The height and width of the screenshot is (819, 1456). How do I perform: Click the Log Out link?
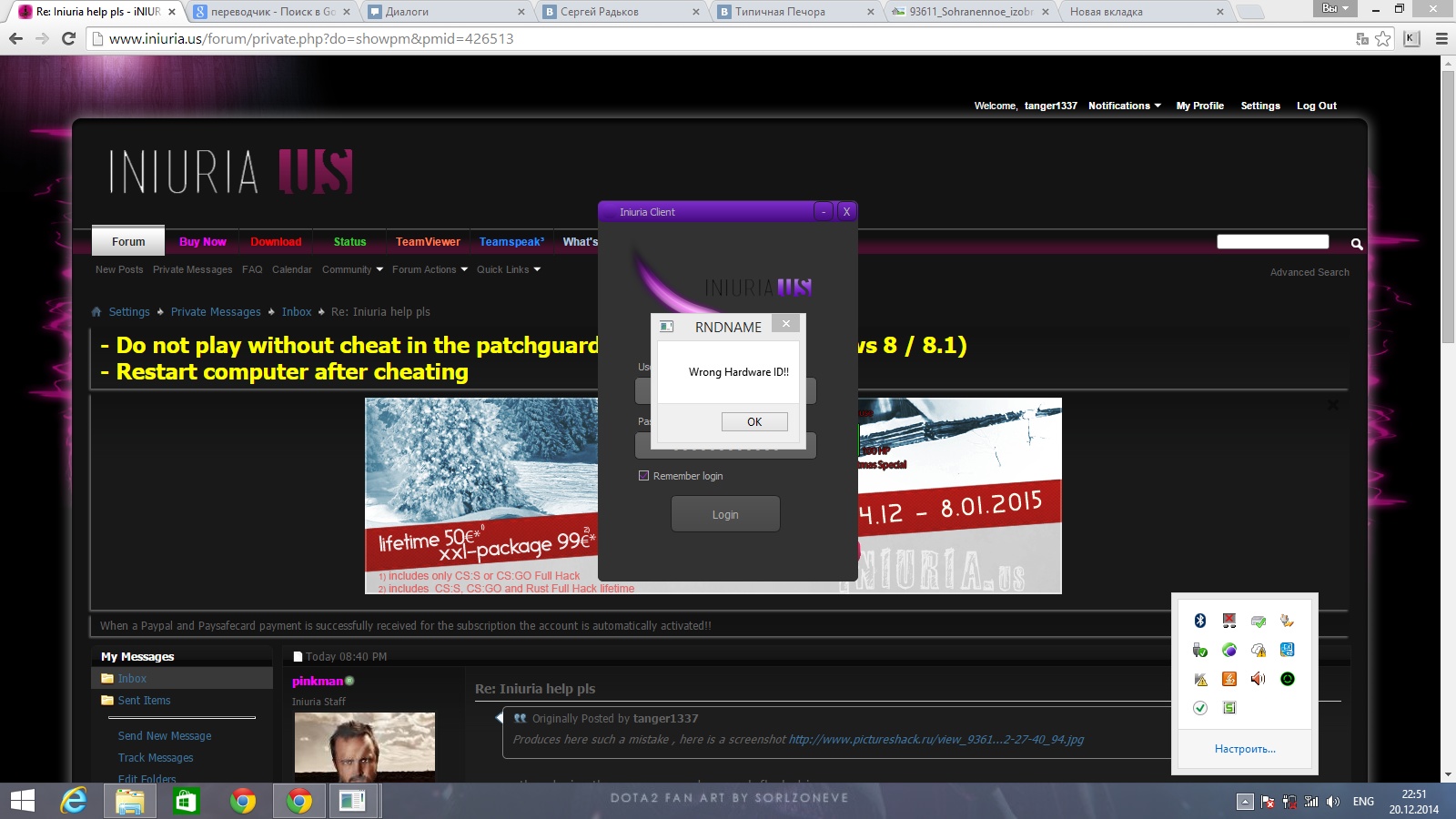tap(1316, 106)
